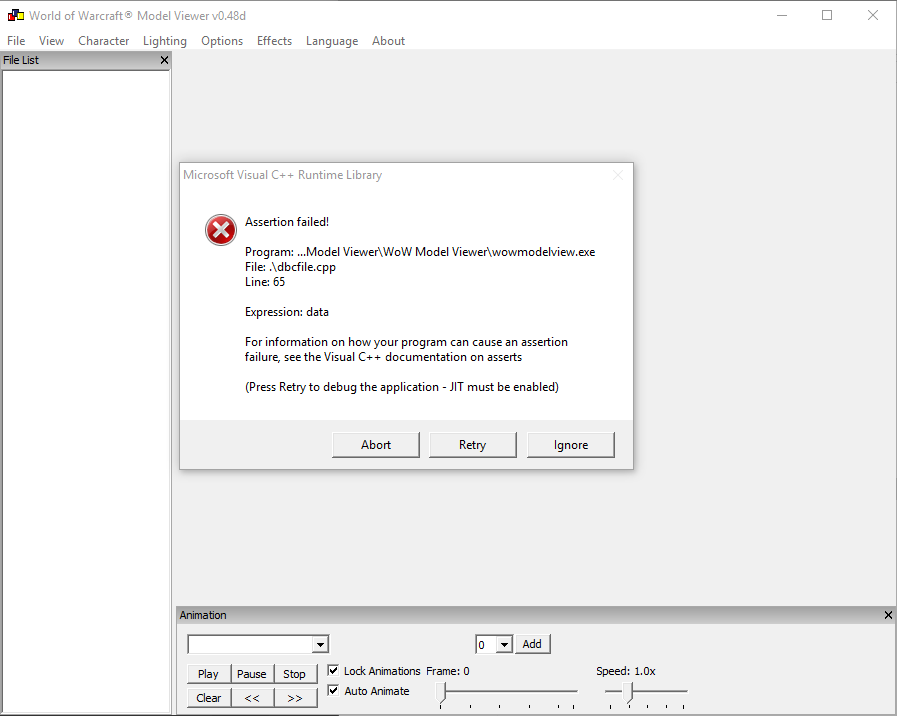The height and width of the screenshot is (716, 897).
Task: Open the View menu
Action: (x=51, y=41)
